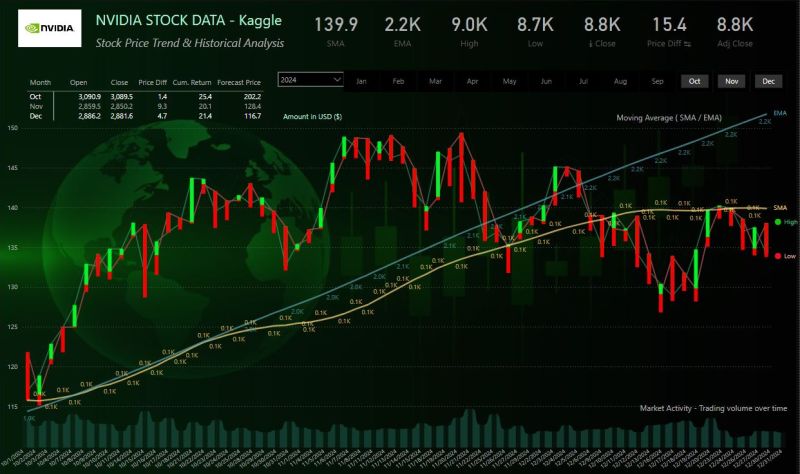Click the Month column header in table
Viewport: 800px width, 474px height.
40,81
